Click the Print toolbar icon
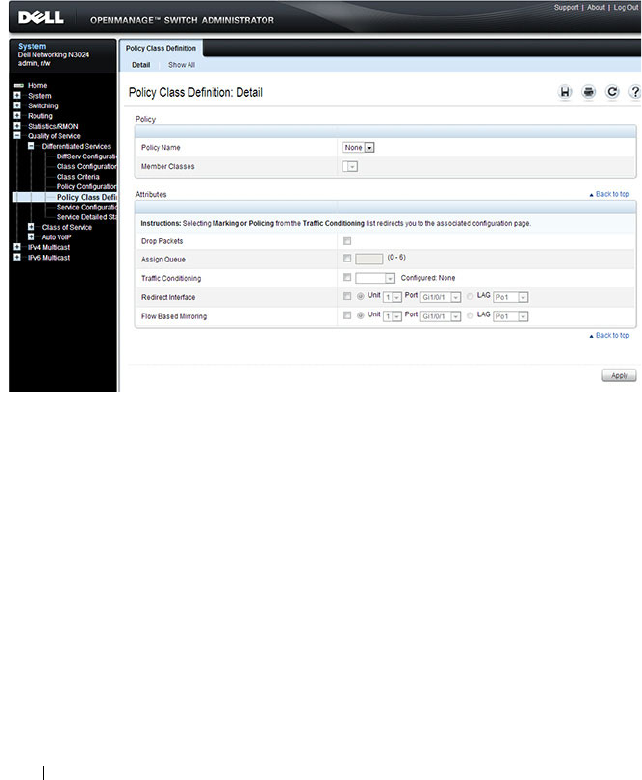642x780 pixels. tap(589, 92)
